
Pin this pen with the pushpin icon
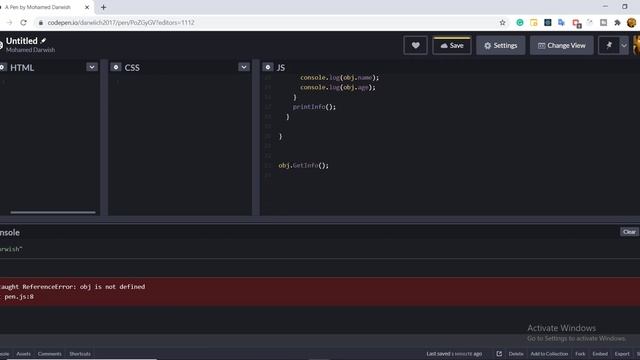coord(609,45)
